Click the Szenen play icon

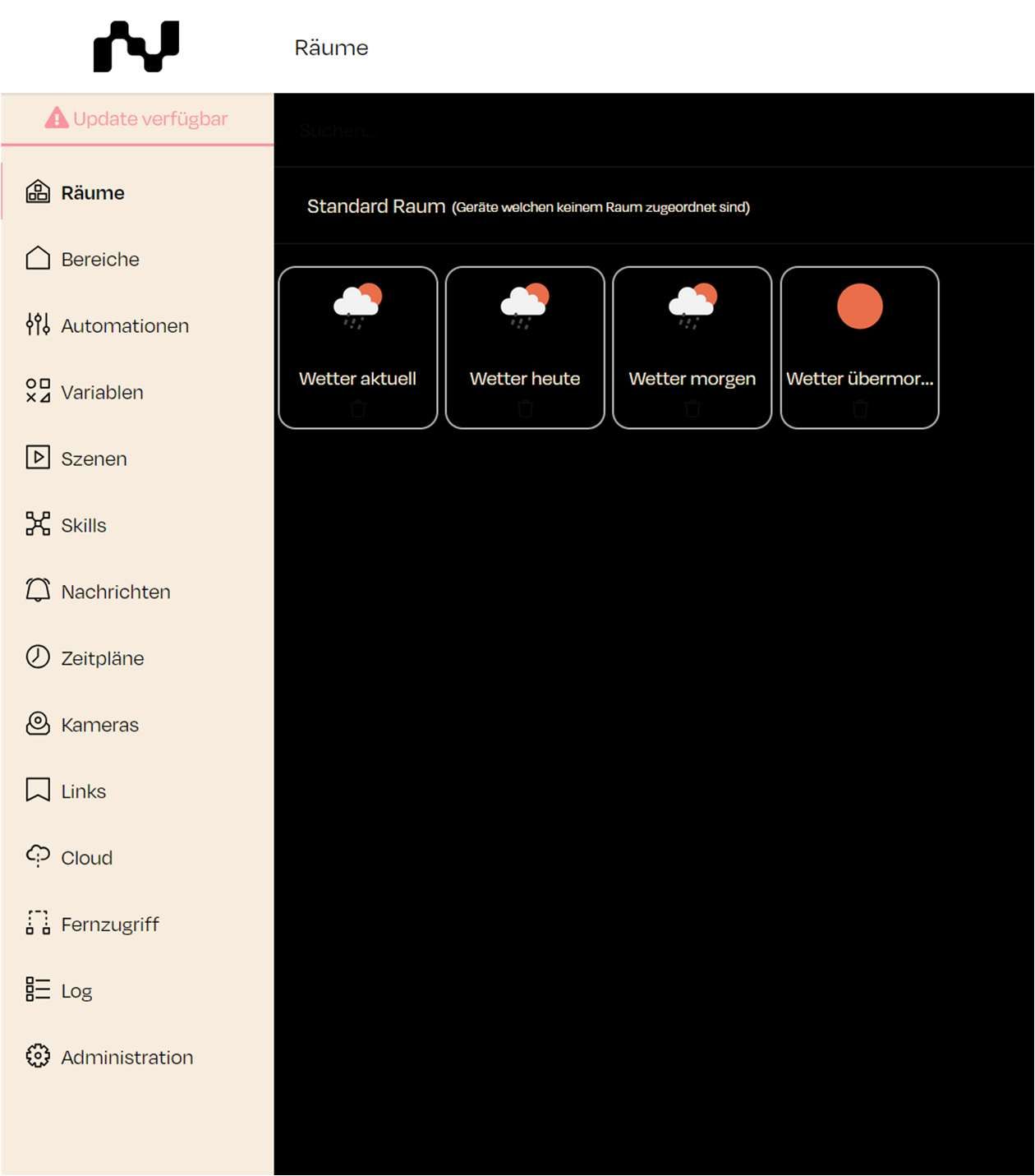pyautogui.click(x=38, y=458)
